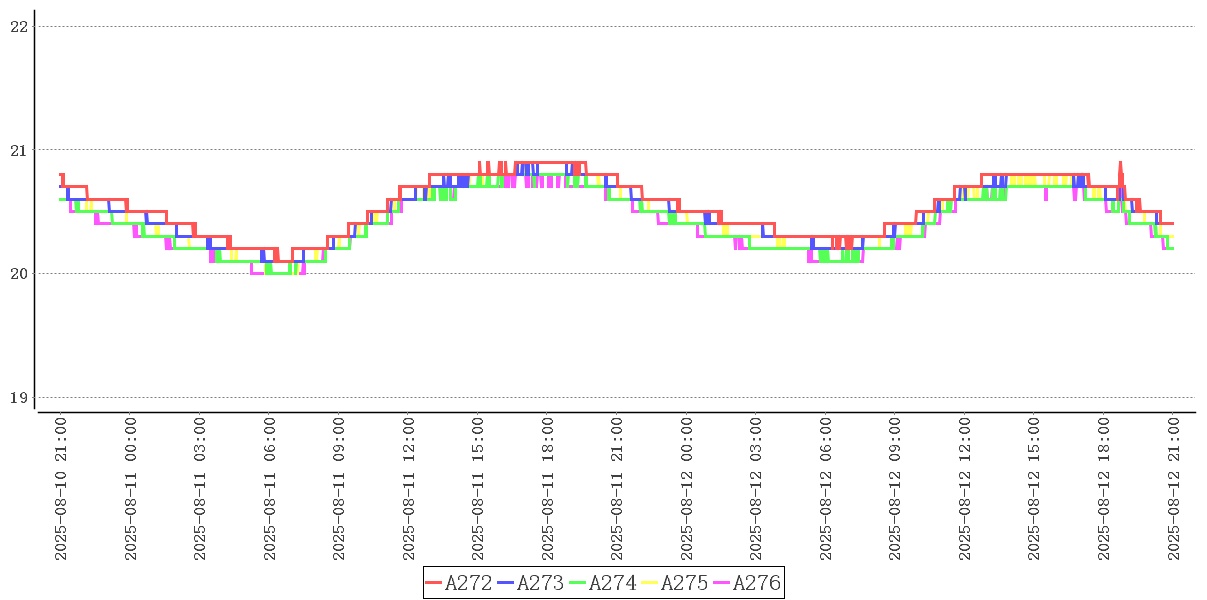This screenshot has width=1207, height=600.
Task: Toggle the A273 series legend label
Action: pyautogui.click(x=540, y=583)
